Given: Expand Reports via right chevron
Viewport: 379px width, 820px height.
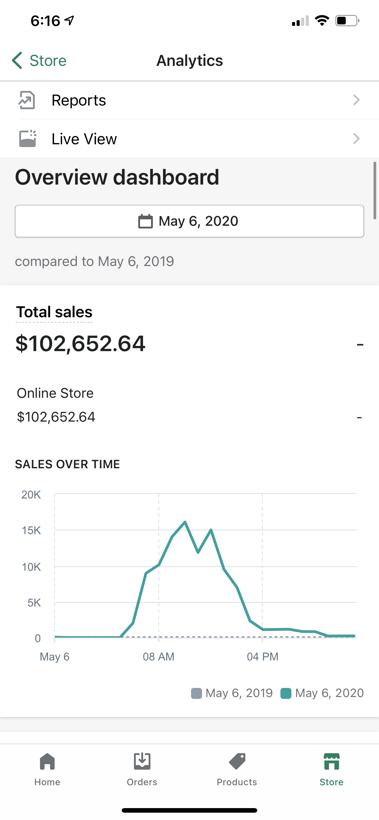Looking at the screenshot, I should (357, 100).
